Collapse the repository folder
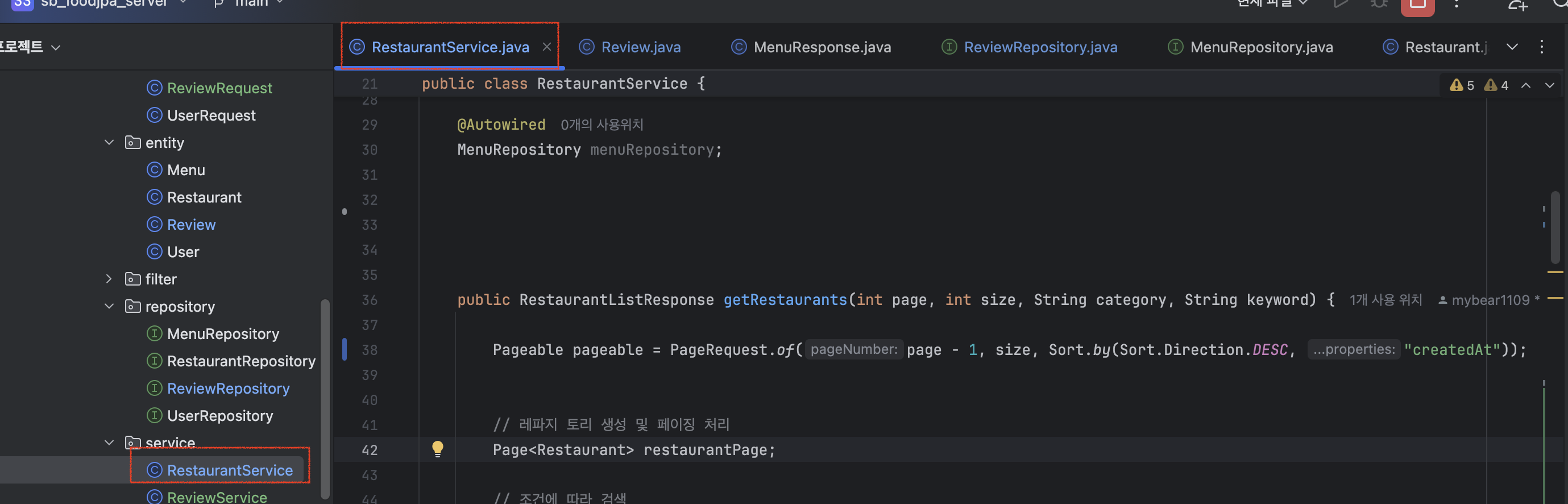This screenshot has width=1568, height=504. (109, 306)
